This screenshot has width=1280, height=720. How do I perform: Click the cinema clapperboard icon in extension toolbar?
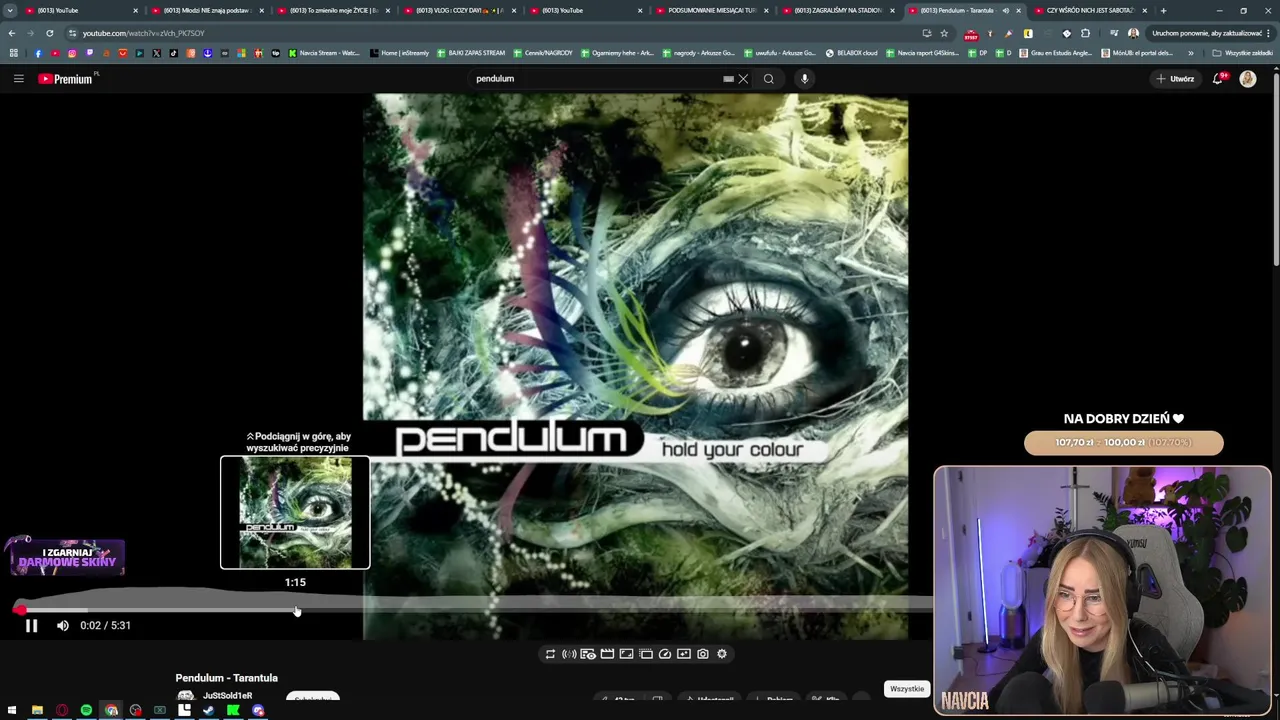[x=607, y=654]
